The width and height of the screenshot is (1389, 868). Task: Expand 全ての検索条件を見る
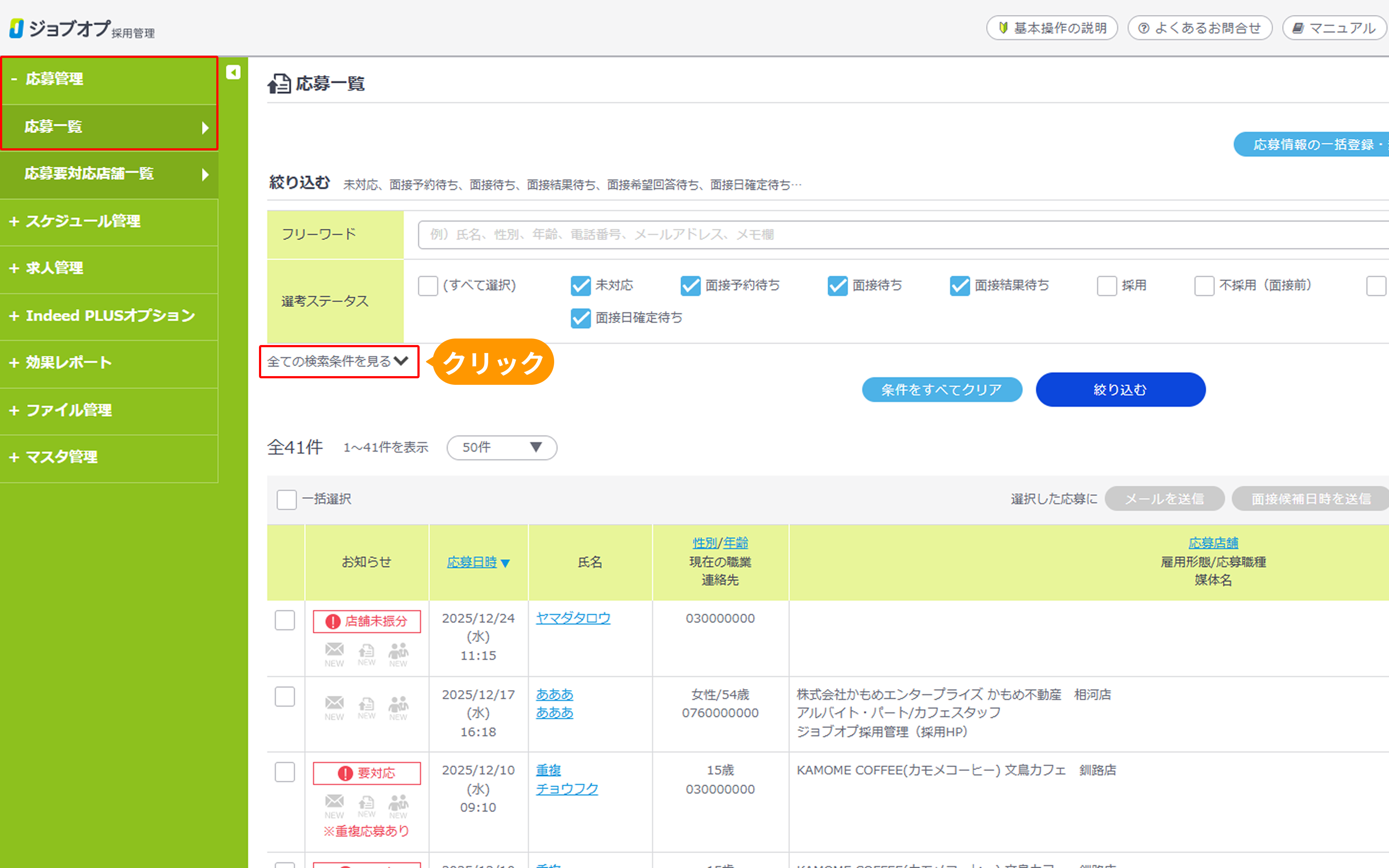[339, 362]
